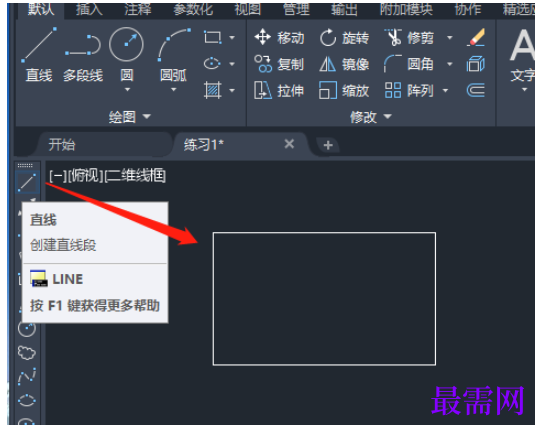Switch to the 注释 ribbon tab

point(138,10)
